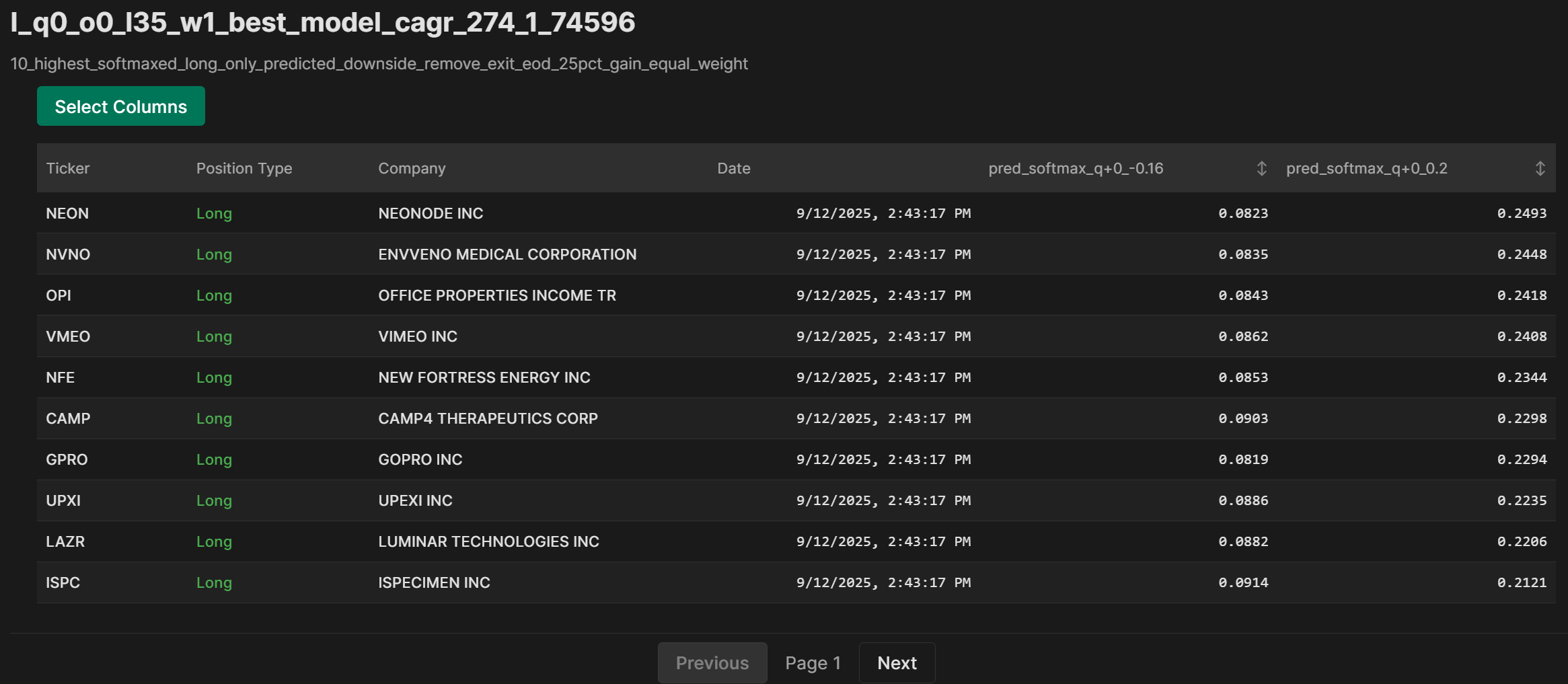
Task: Toggle sorting on the Date column header
Action: pyautogui.click(x=733, y=168)
